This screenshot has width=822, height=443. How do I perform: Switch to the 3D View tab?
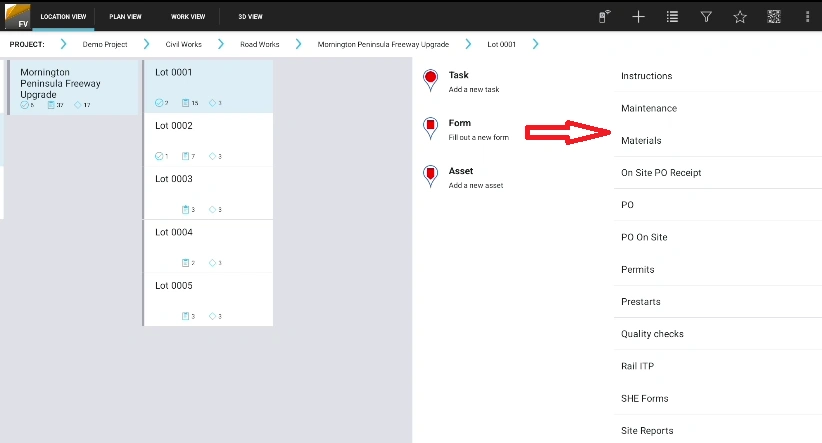pos(250,17)
